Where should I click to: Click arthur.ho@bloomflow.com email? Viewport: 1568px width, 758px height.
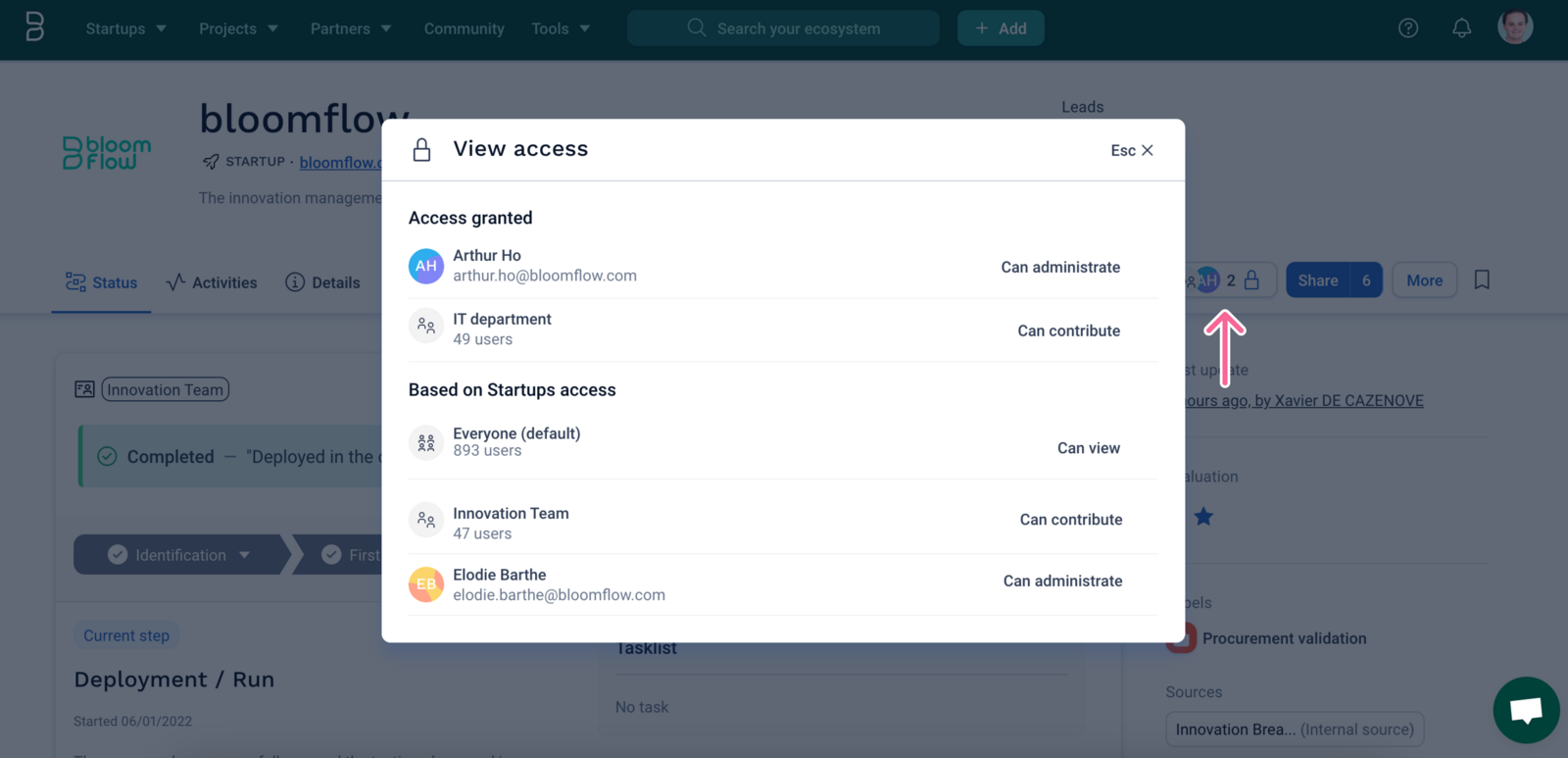tap(545, 276)
